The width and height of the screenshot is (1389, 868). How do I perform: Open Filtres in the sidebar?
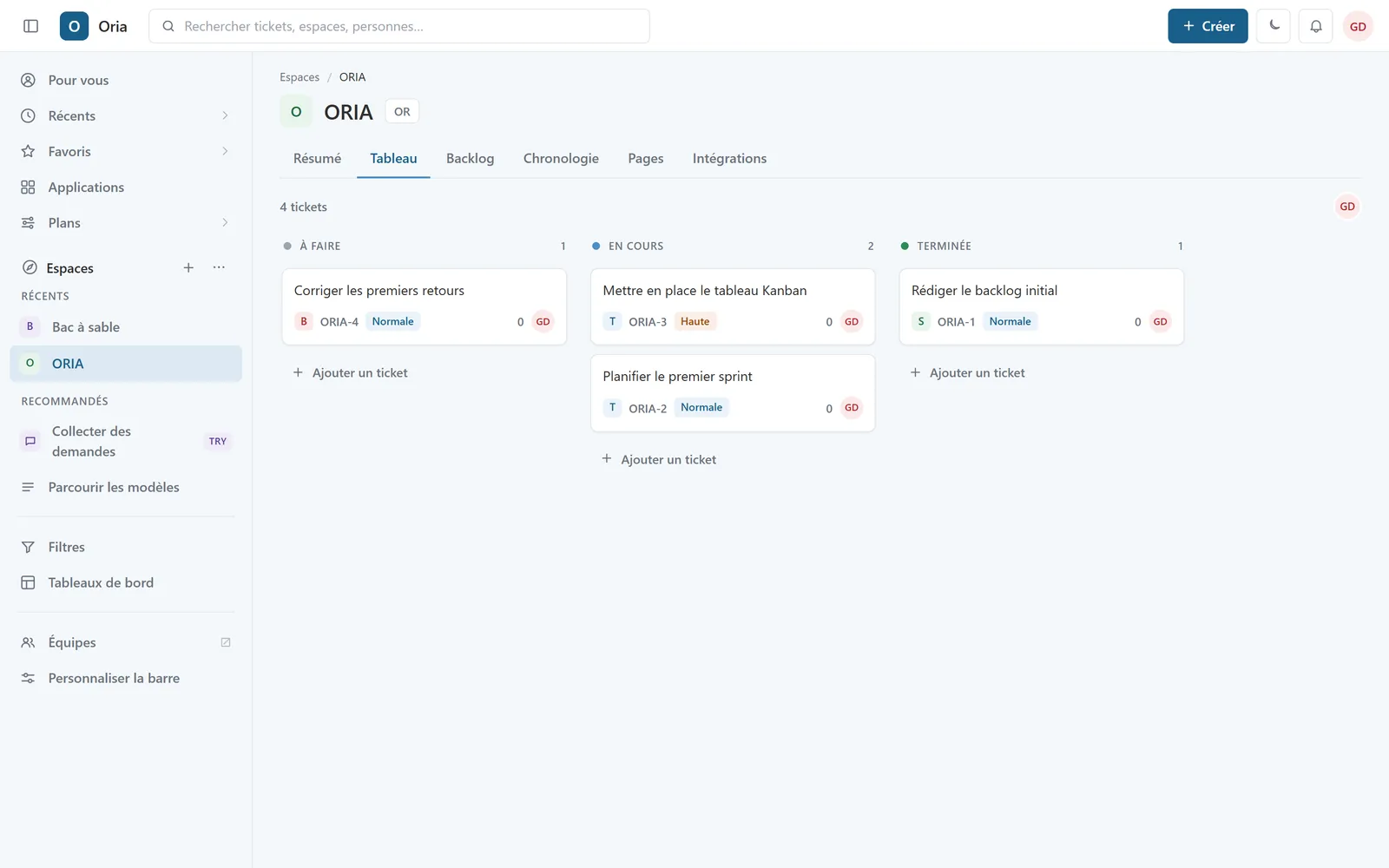[126, 547]
